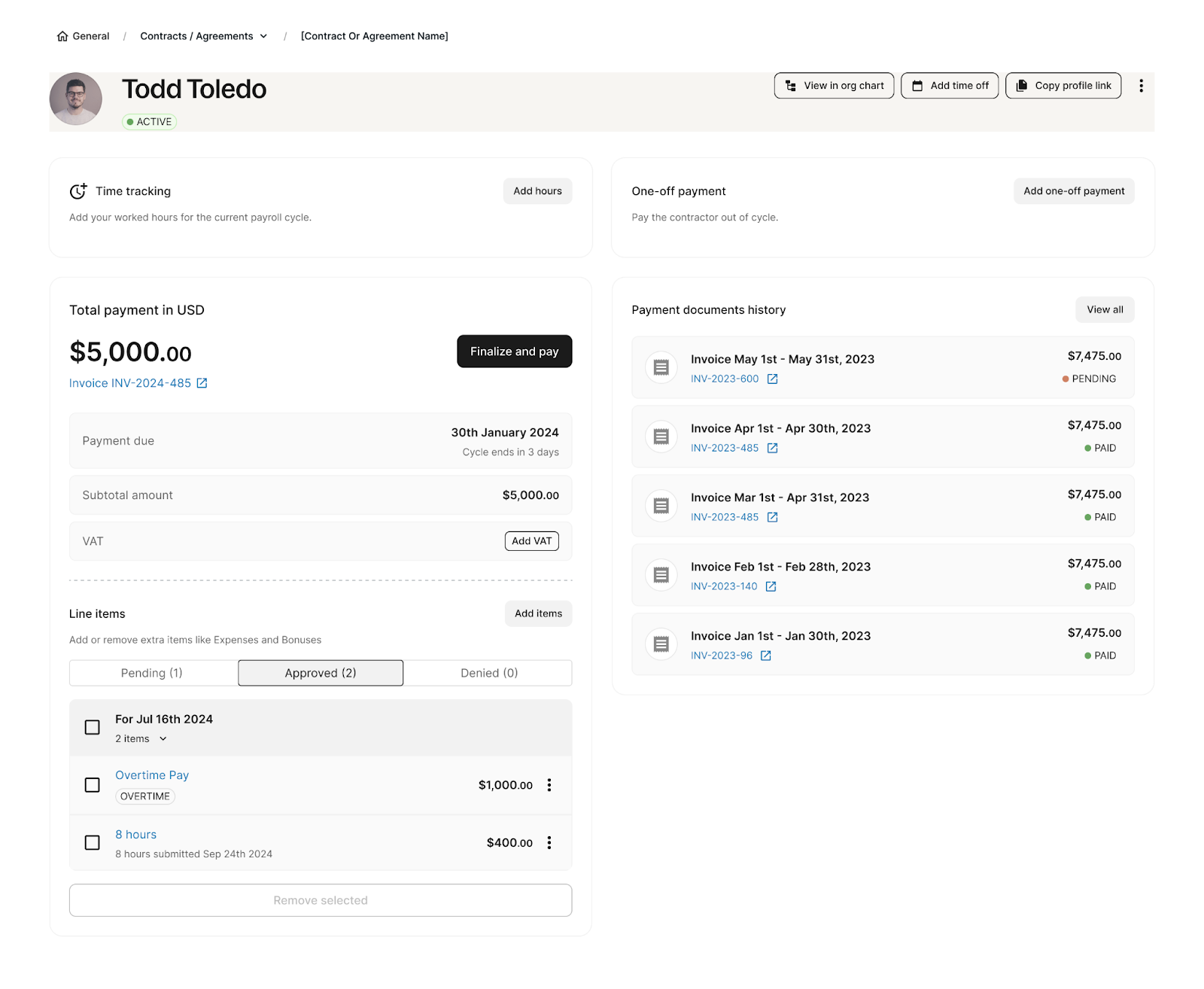Click the General breadcrumb text

(91, 36)
